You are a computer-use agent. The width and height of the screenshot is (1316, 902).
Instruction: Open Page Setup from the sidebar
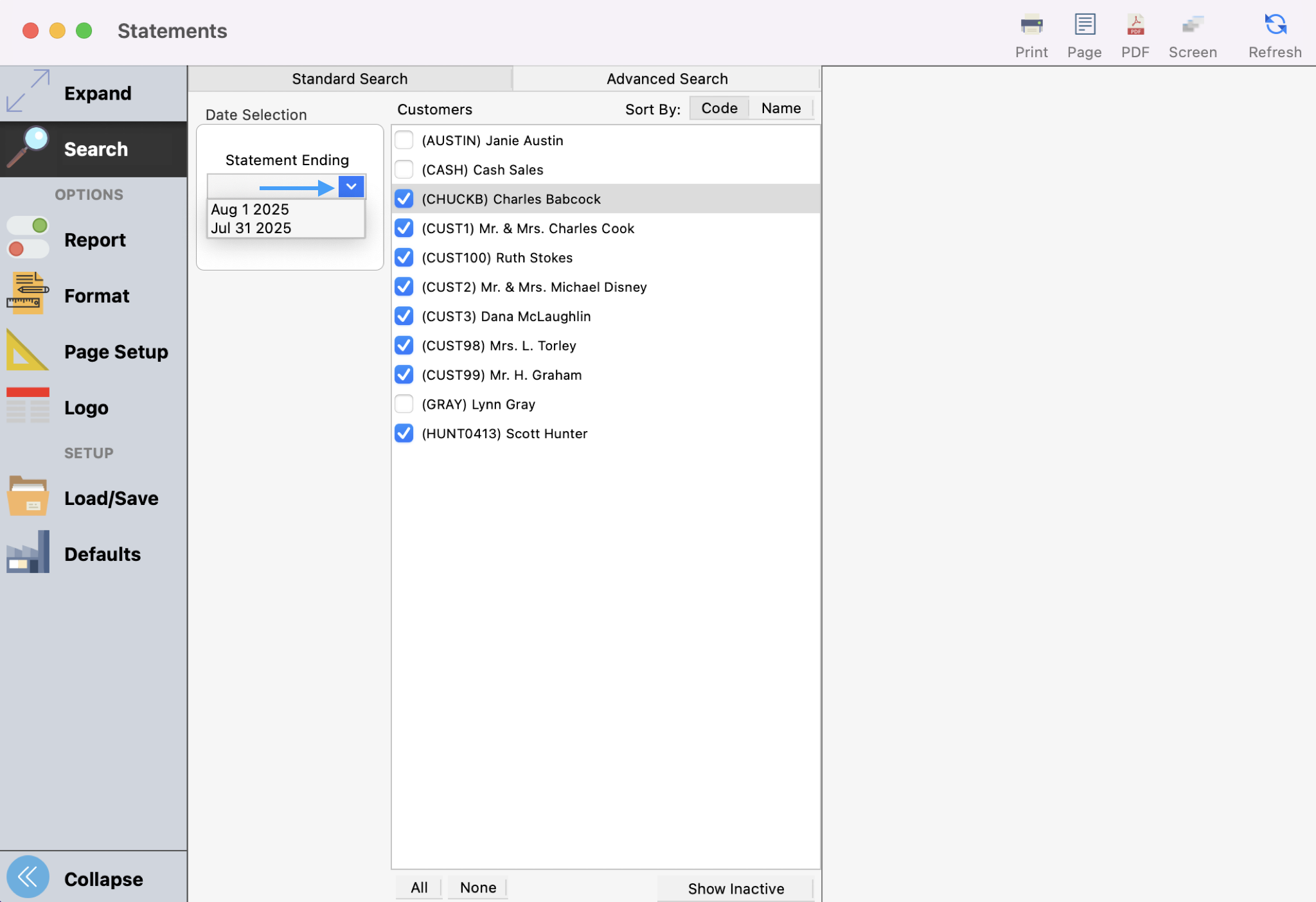click(116, 351)
